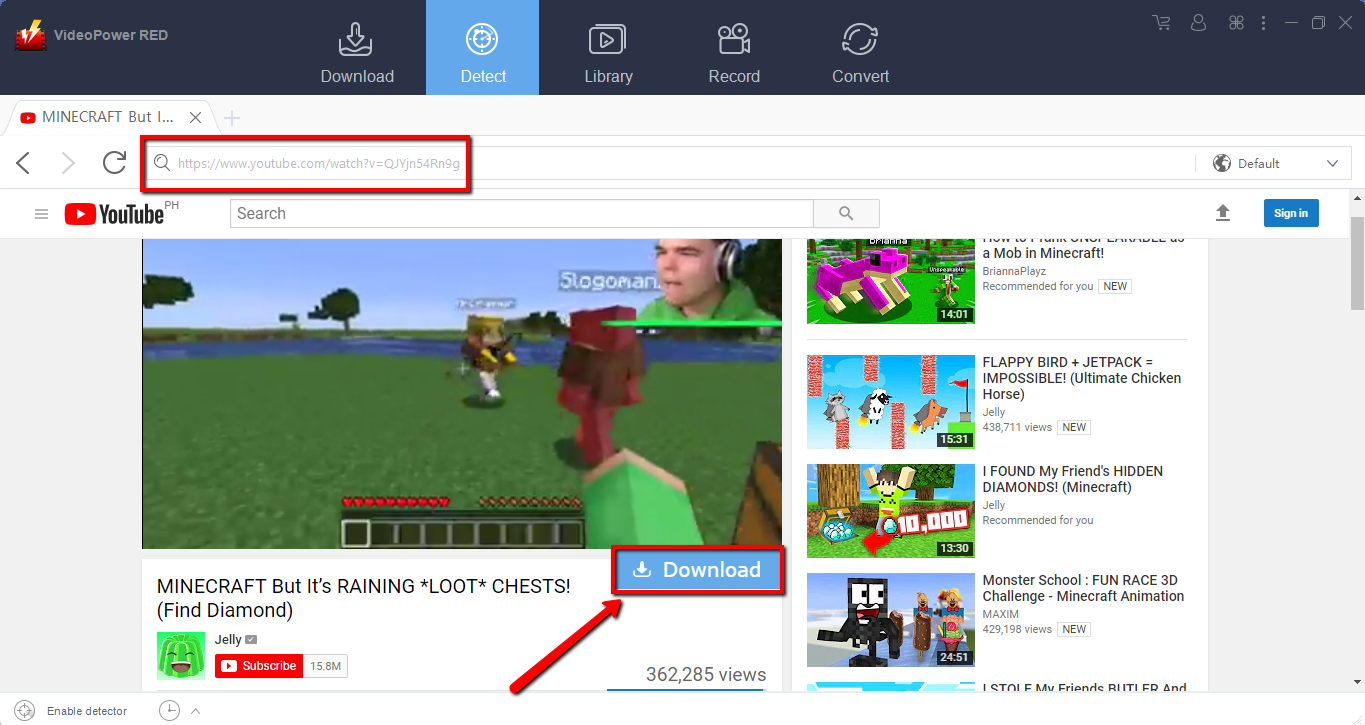Expand the up chevron beside clock
1365x725 pixels.
tap(195, 711)
